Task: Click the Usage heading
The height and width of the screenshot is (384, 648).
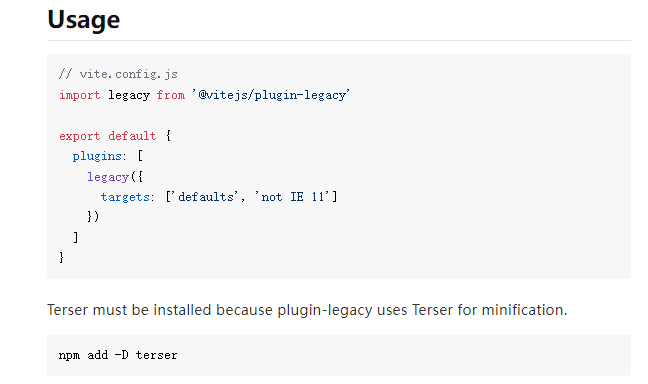Action: (83, 19)
